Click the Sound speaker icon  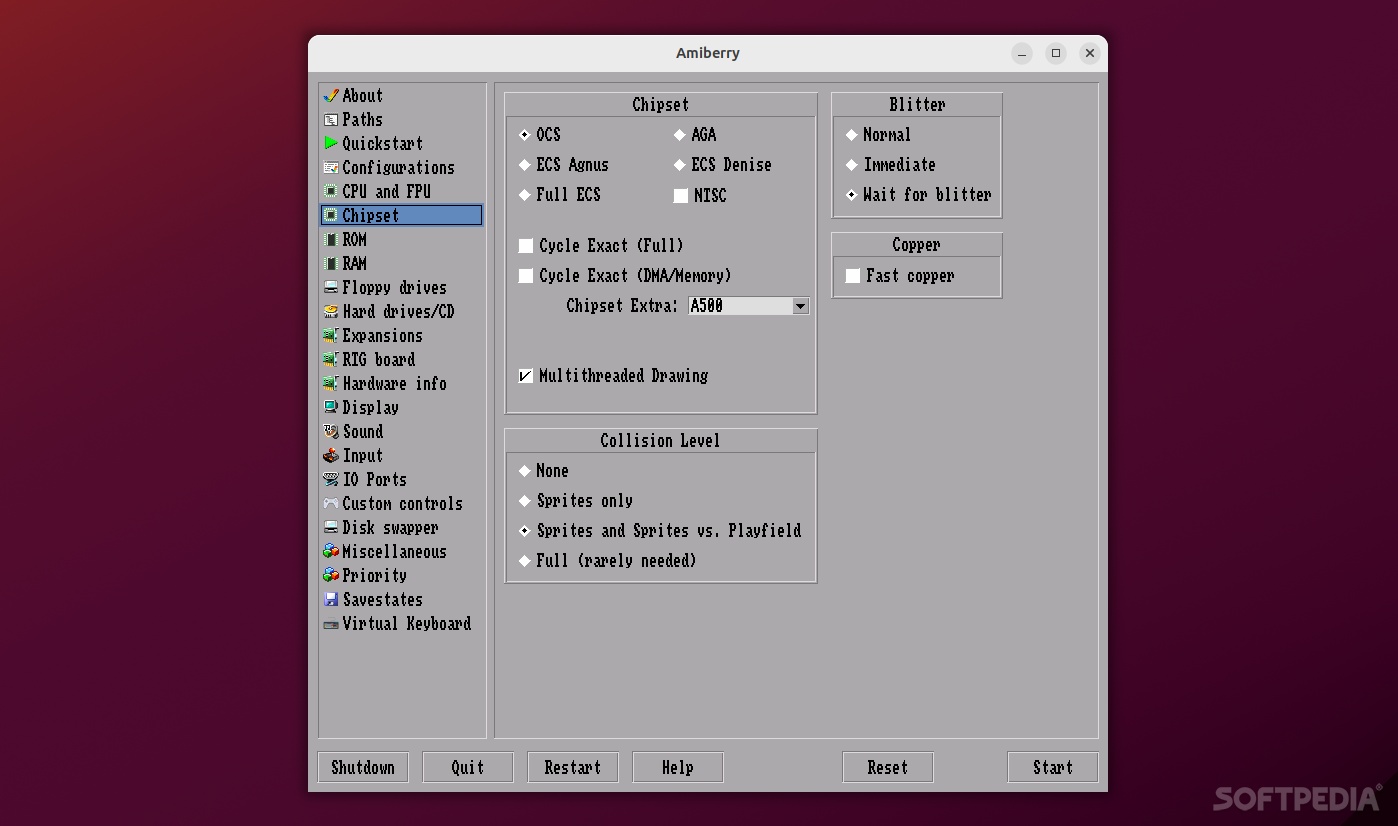tap(331, 432)
